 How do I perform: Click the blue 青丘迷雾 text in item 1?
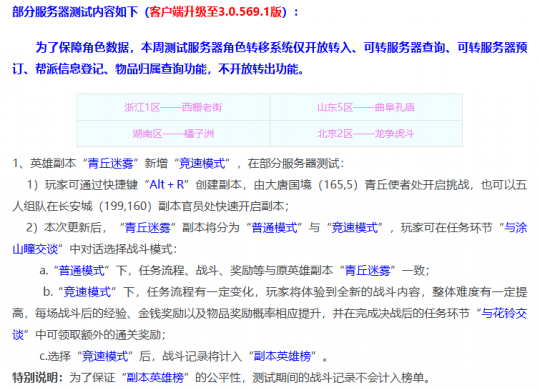tap(111, 163)
